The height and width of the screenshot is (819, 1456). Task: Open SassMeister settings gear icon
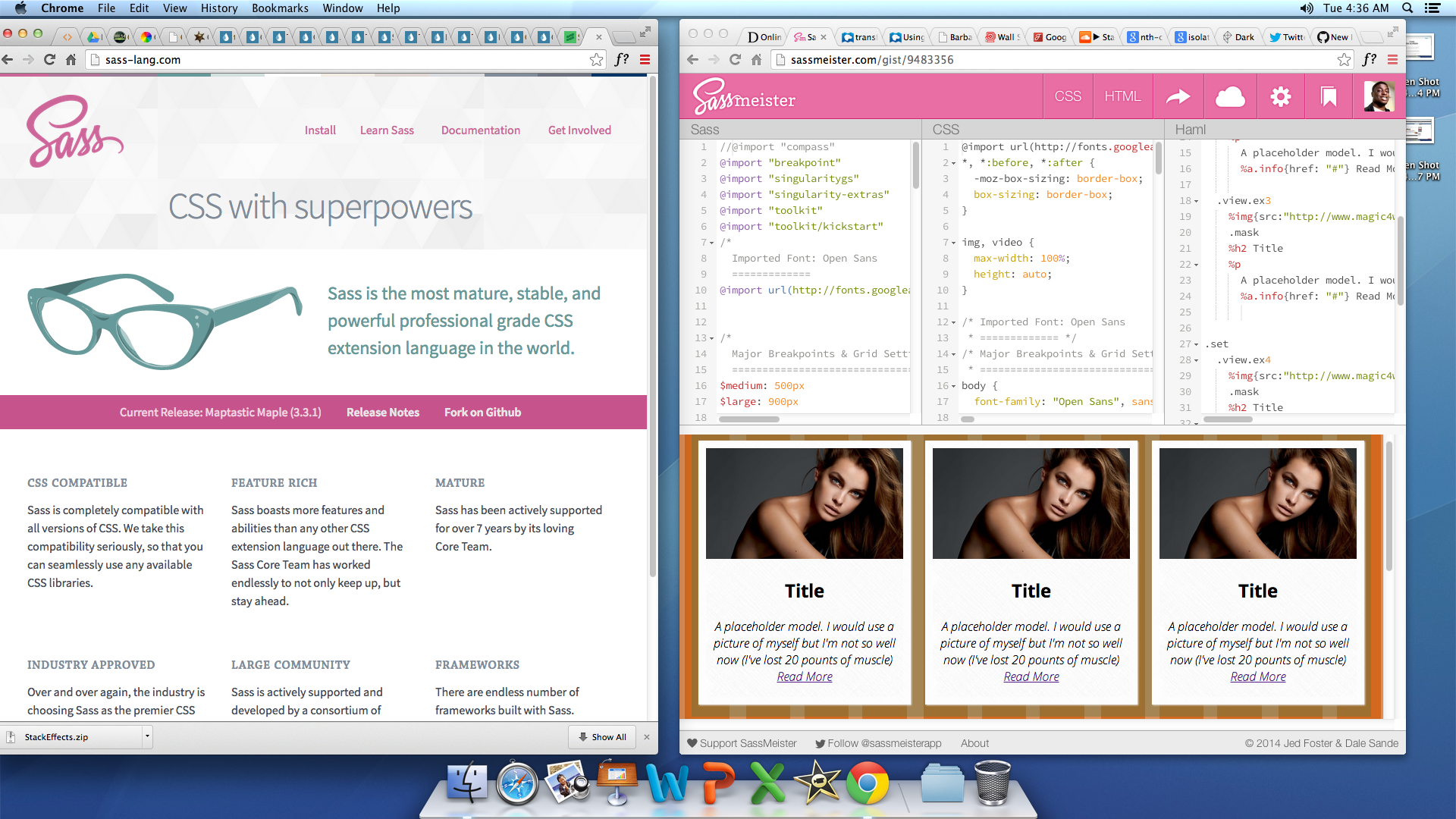[x=1280, y=96]
